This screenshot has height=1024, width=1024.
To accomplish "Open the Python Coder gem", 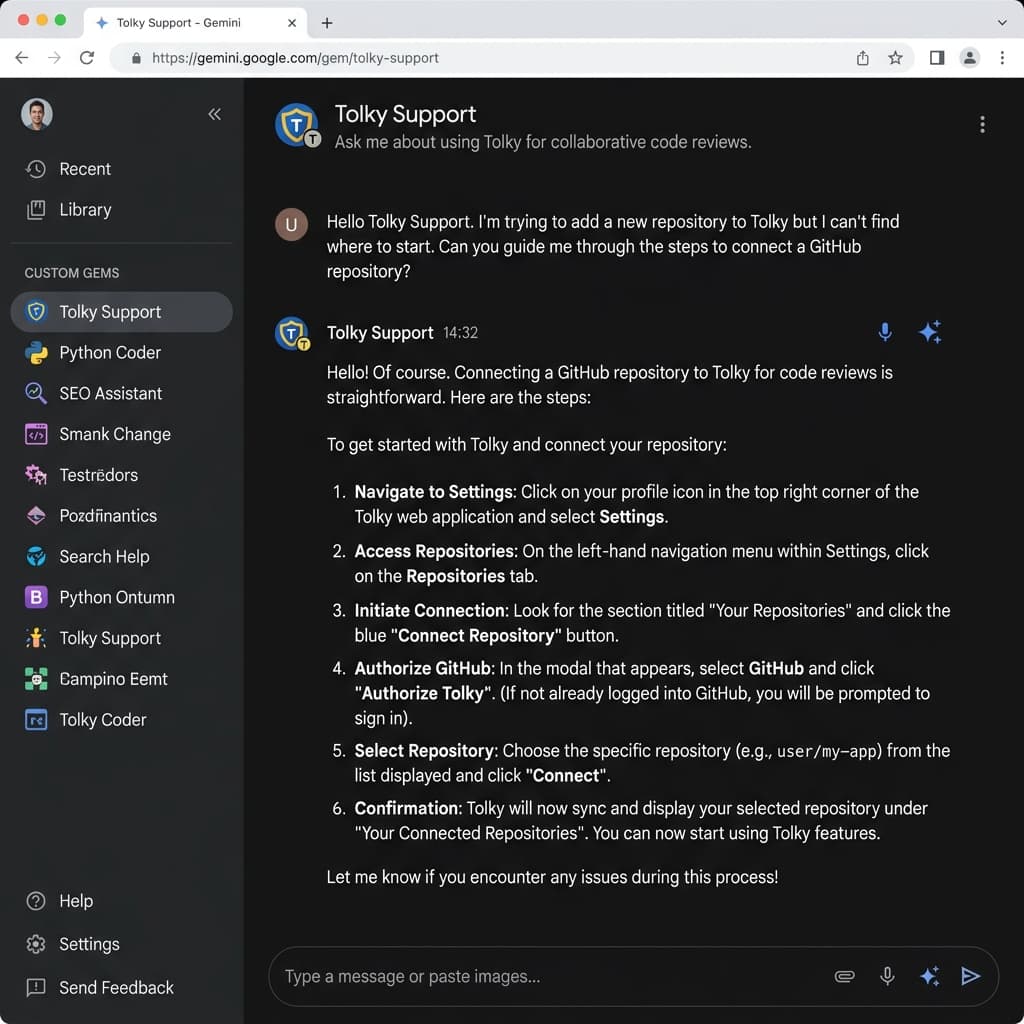I will pyautogui.click(x=121, y=353).
